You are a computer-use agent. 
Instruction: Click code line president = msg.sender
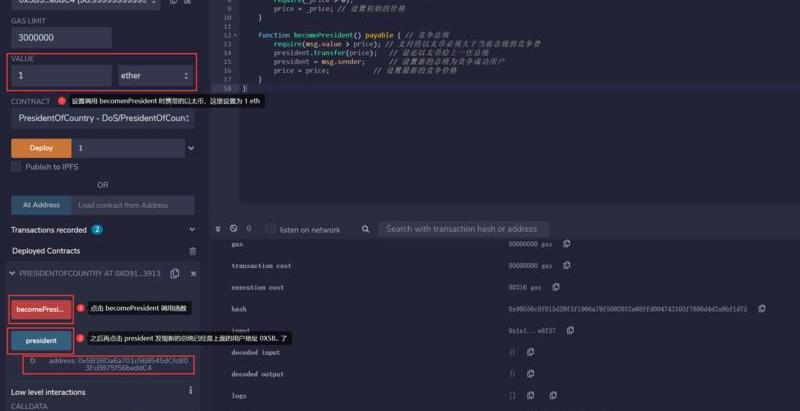(319, 62)
